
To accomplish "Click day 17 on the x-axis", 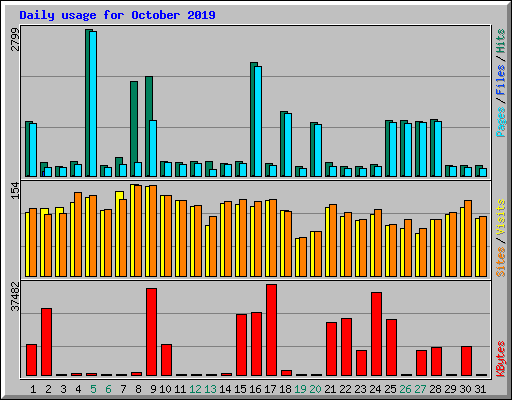I will (270, 389).
